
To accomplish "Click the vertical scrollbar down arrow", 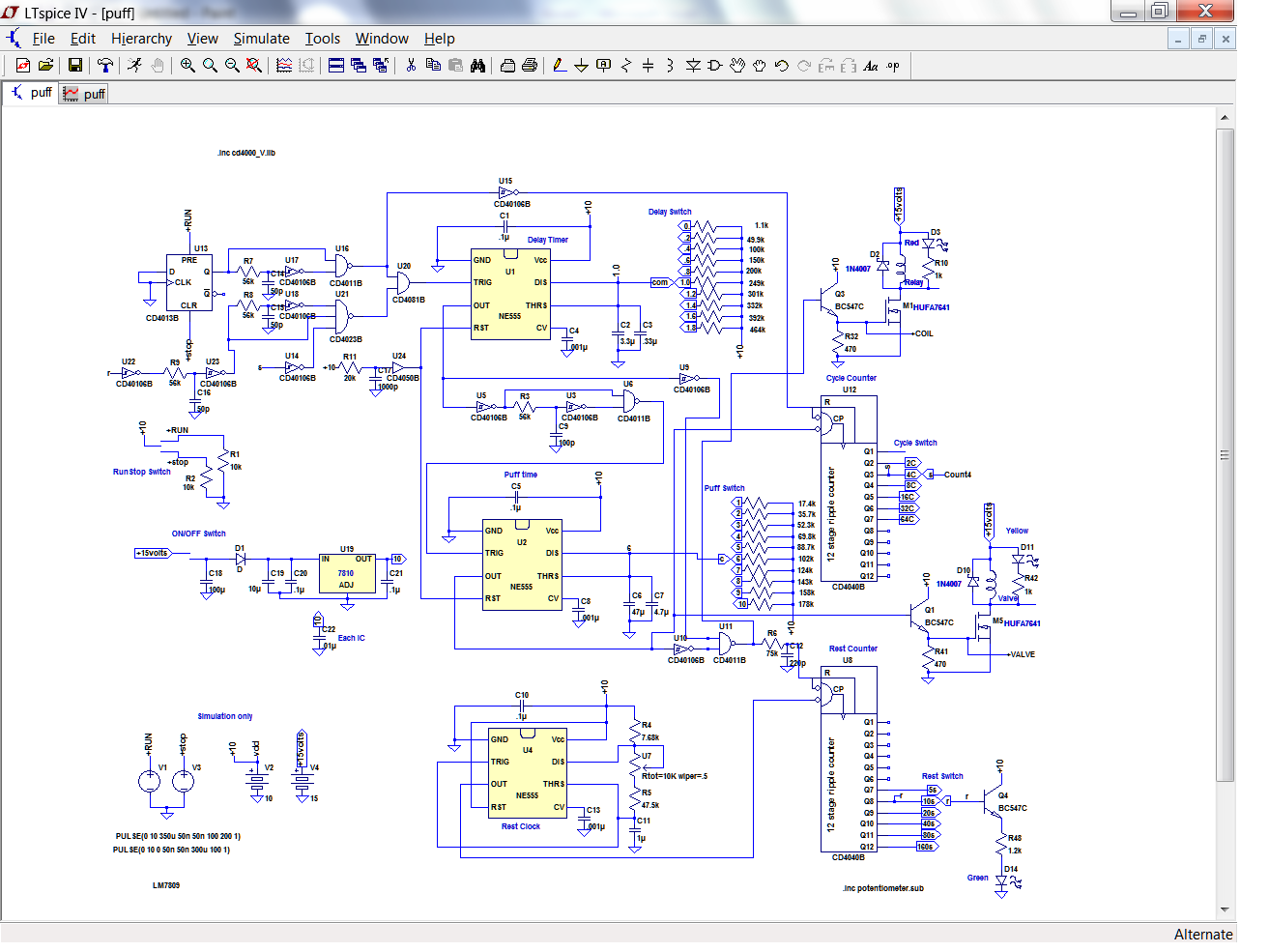I will pos(1225,909).
